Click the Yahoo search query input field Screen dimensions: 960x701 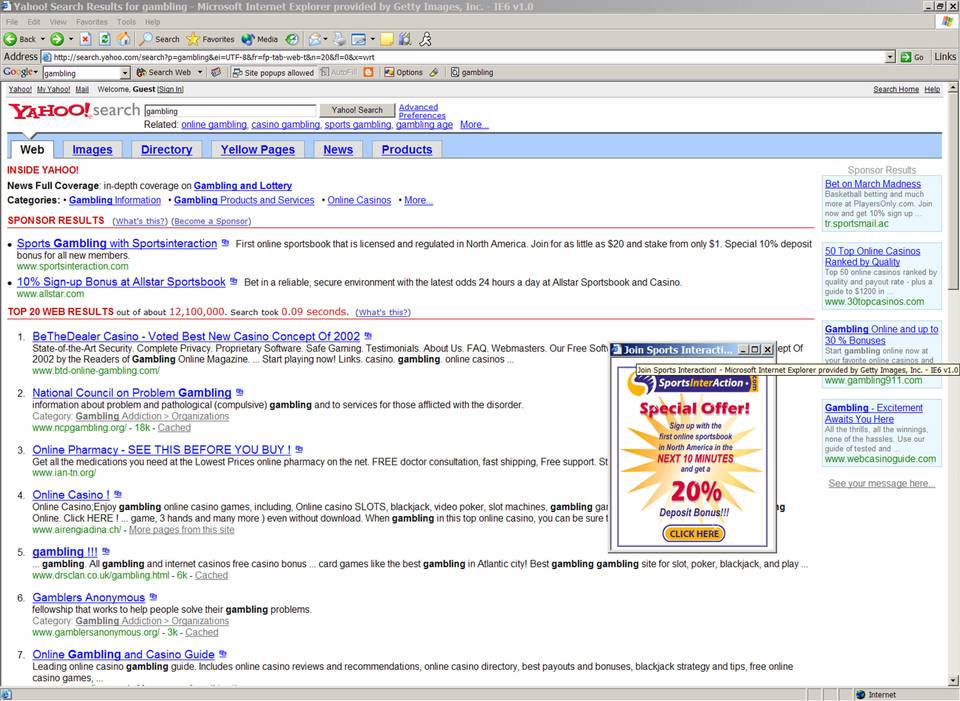coord(229,110)
